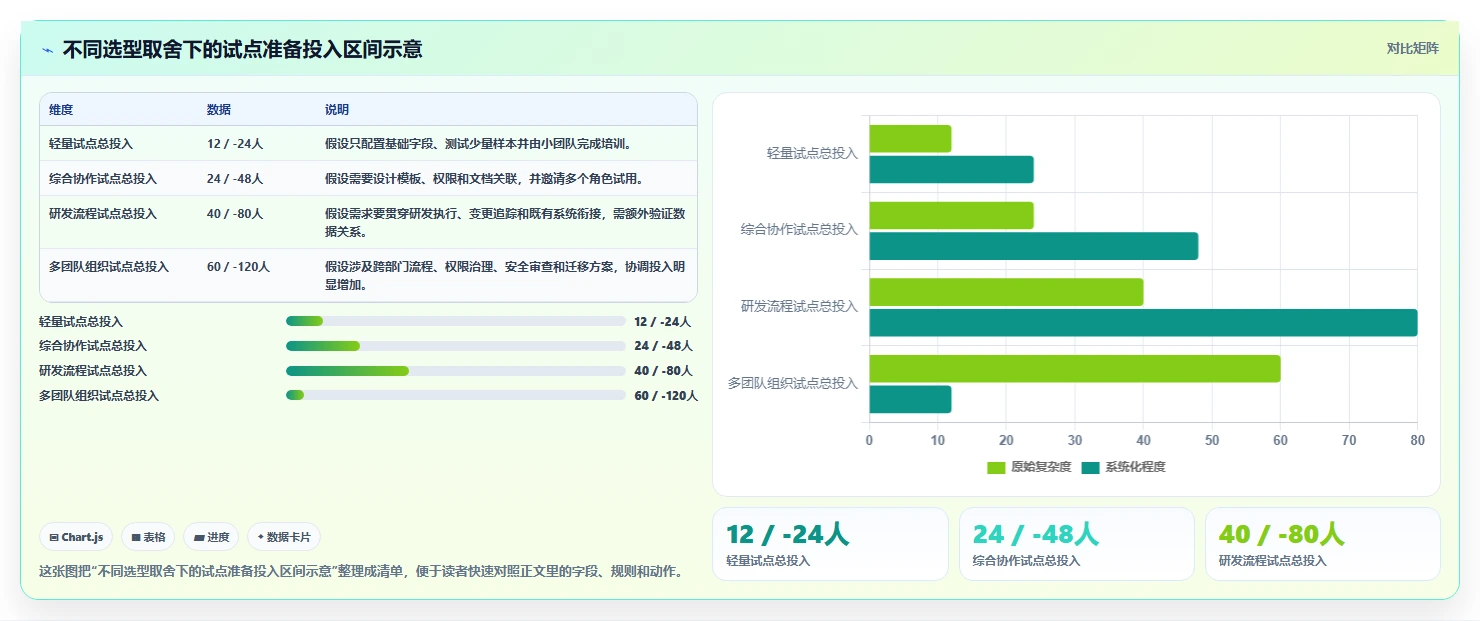The image size is (1480, 621).
Task: Click table cell 多团队组织试点总投入
Action: (109, 267)
